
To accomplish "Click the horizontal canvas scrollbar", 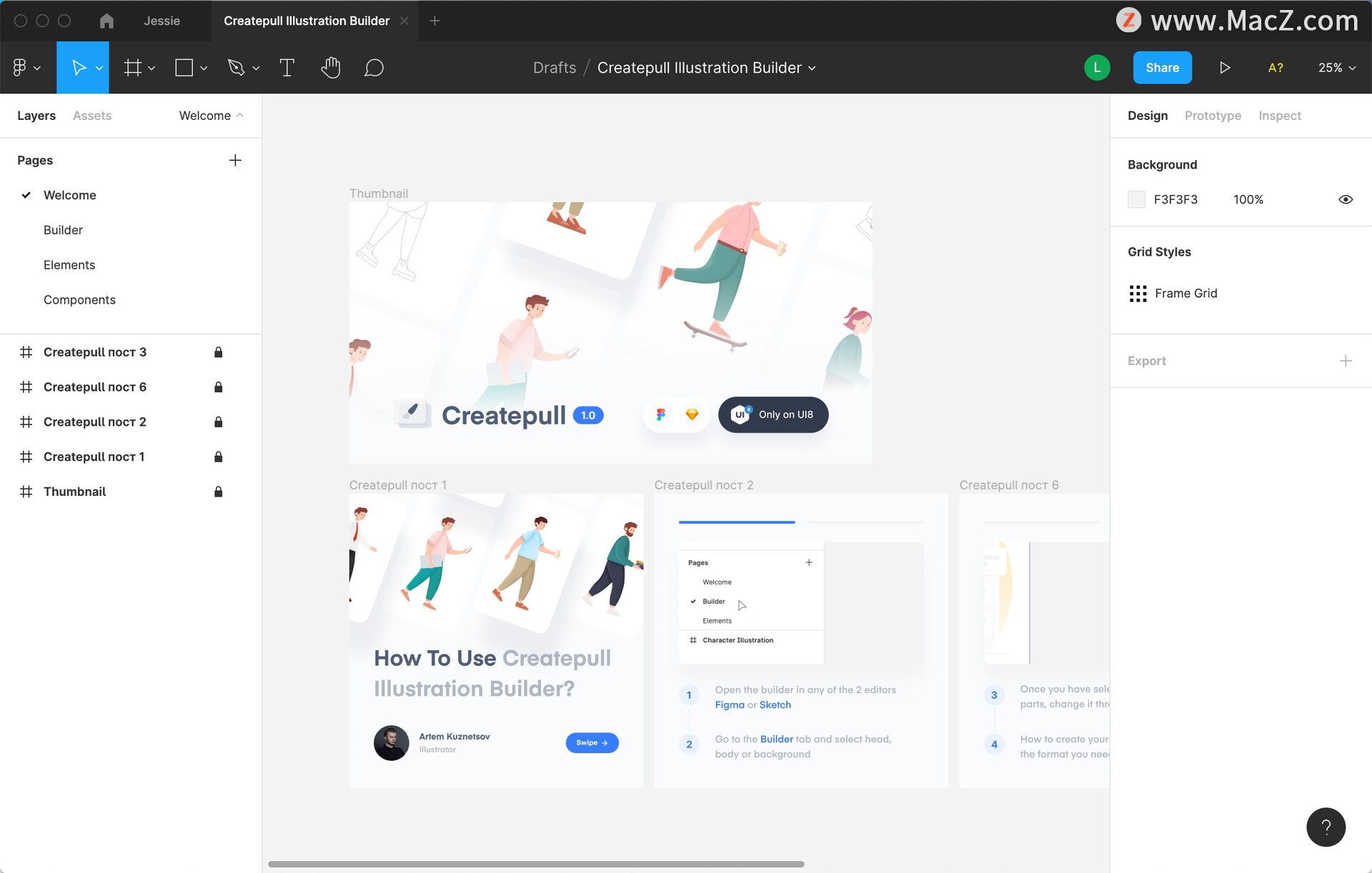I will pyautogui.click(x=536, y=864).
